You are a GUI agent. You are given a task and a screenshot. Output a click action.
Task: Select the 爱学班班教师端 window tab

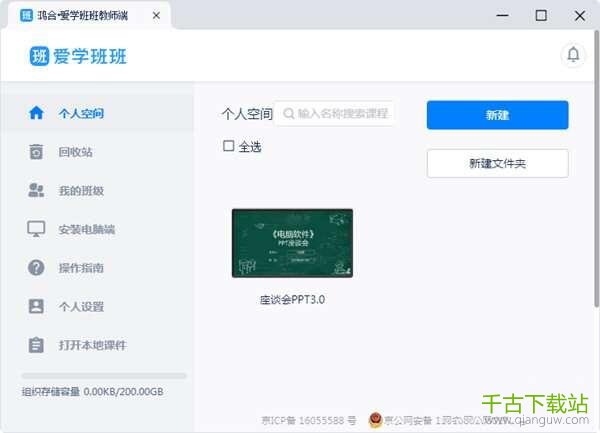click(90, 16)
